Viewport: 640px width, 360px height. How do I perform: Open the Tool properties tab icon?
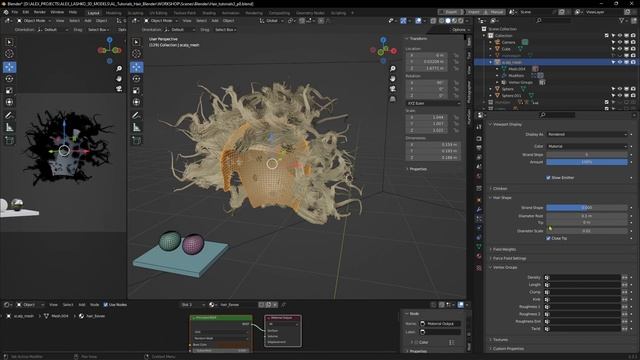(479, 127)
